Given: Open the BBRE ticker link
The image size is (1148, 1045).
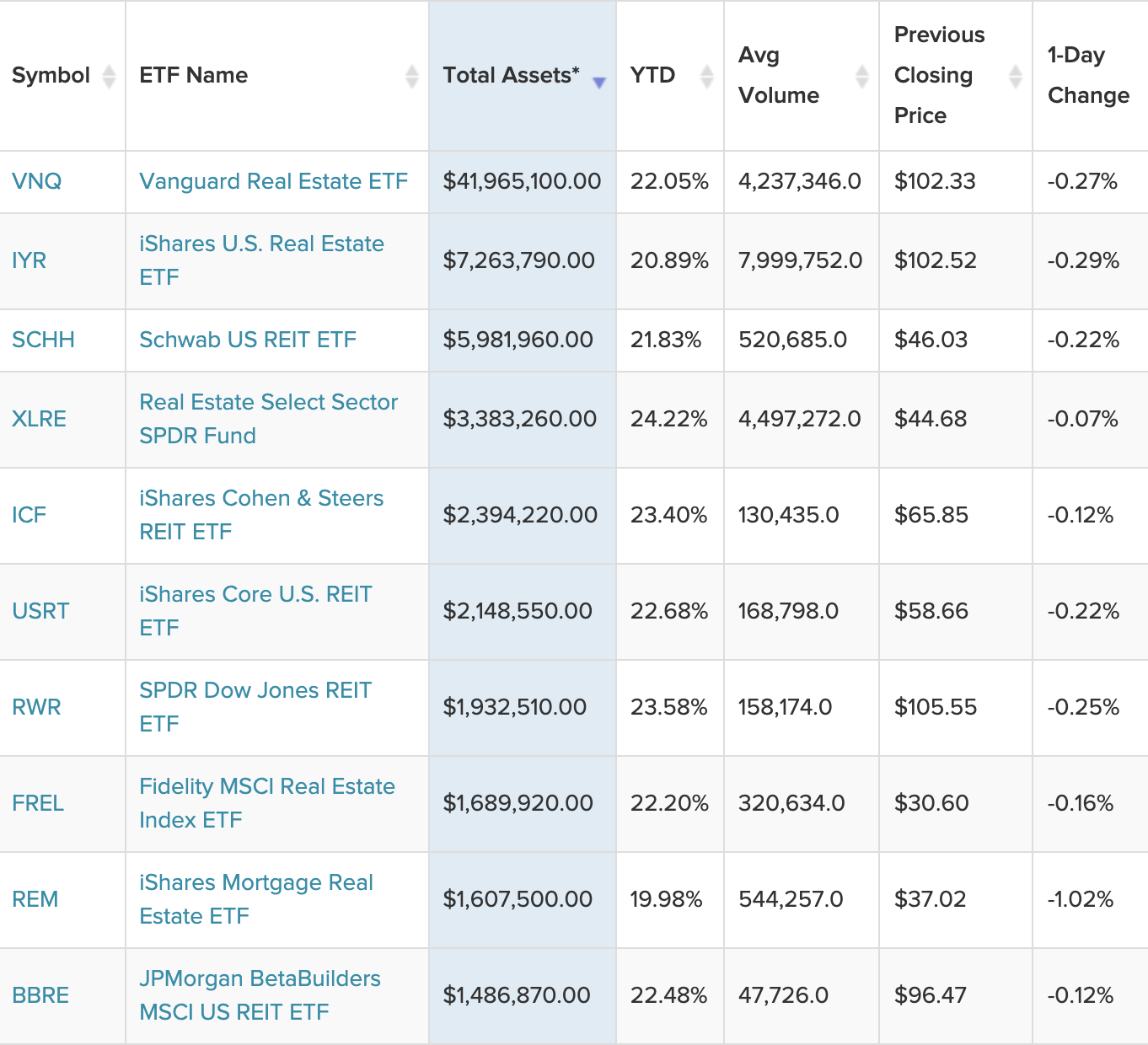Looking at the screenshot, I should coord(40,995).
